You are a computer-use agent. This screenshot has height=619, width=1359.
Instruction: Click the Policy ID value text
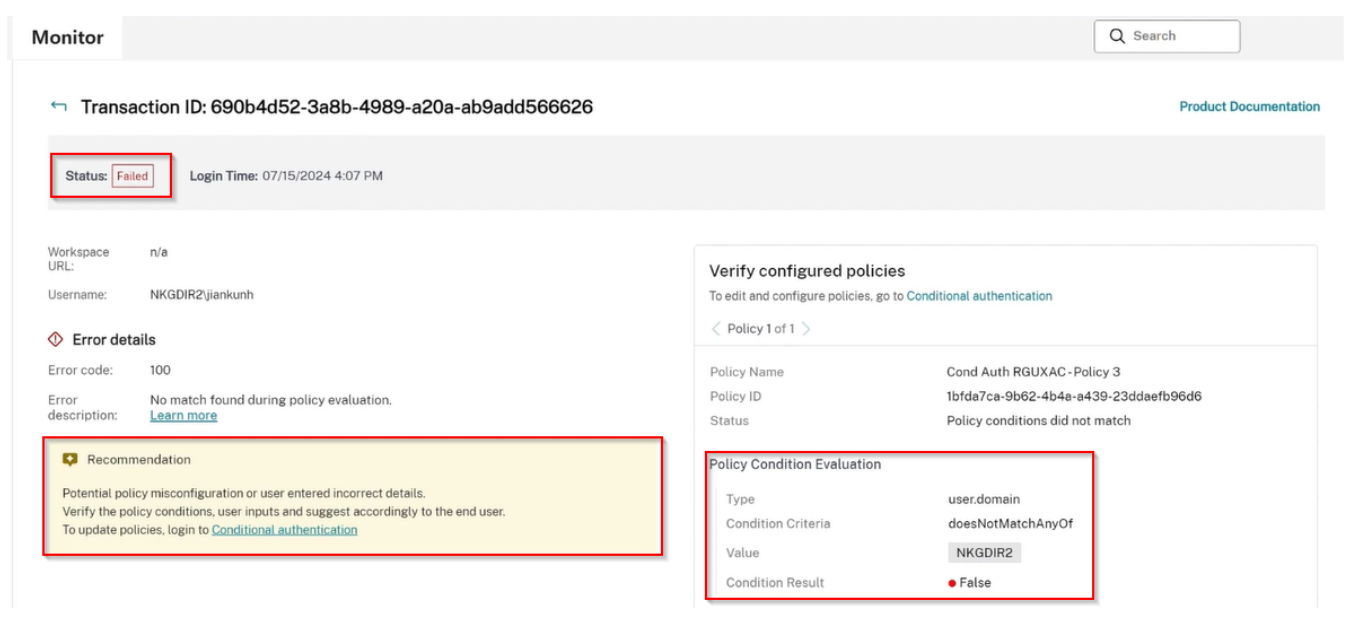[x=1074, y=397]
